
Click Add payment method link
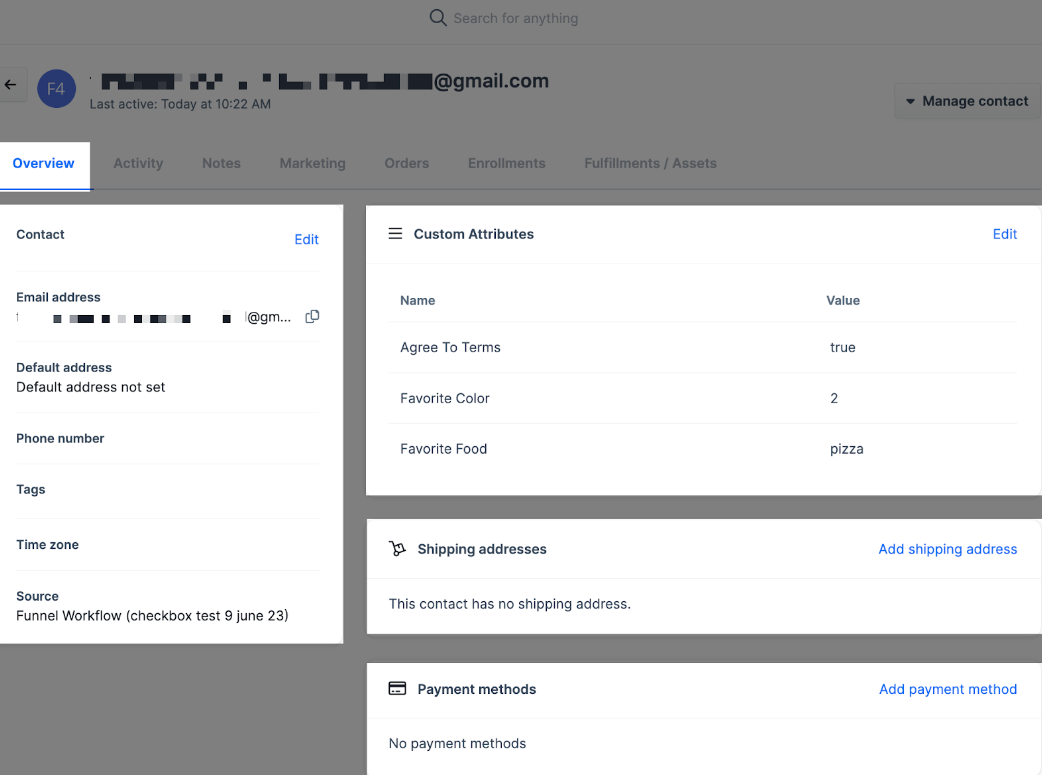coord(948,689)
